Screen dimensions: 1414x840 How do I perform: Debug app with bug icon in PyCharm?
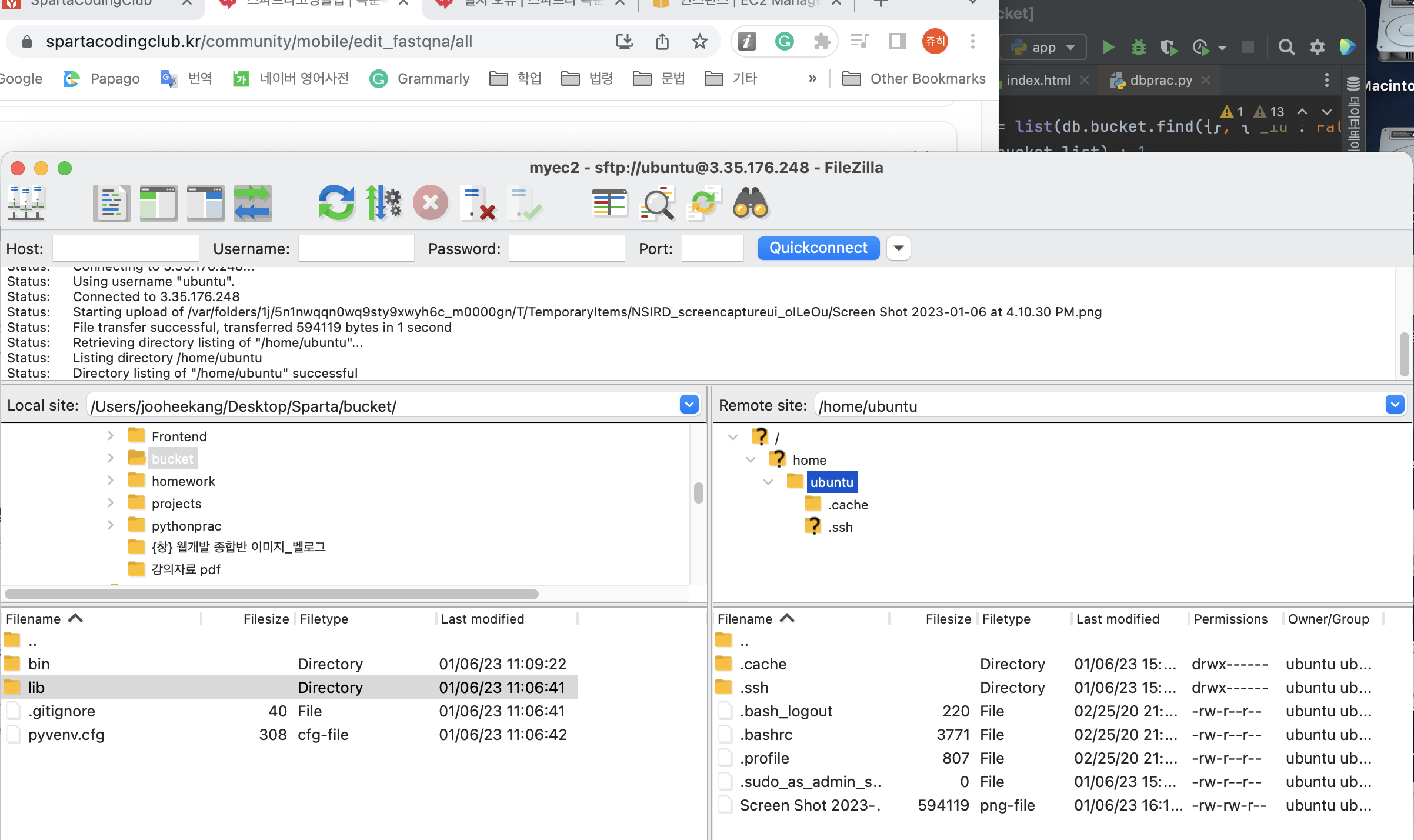point(1138,47)
